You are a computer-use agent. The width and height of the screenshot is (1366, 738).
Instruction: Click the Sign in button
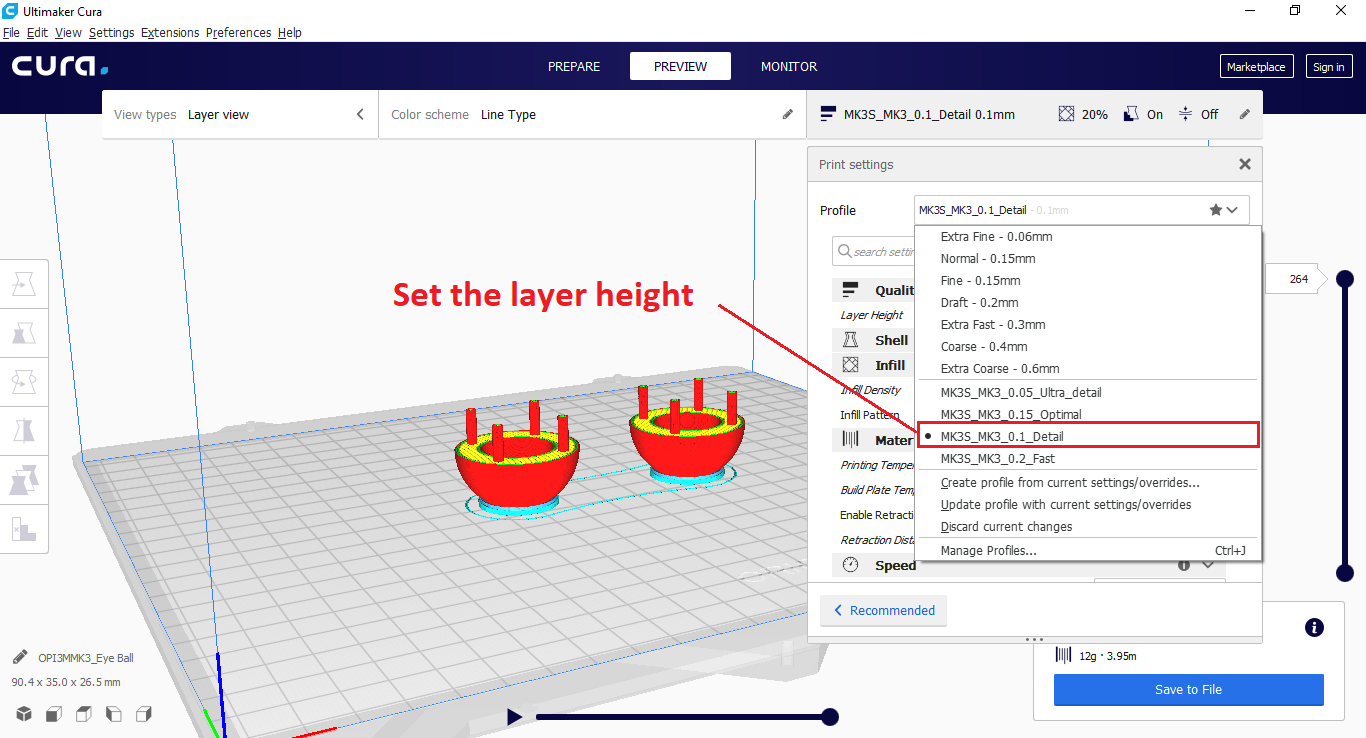click(x=1328, y=67)
